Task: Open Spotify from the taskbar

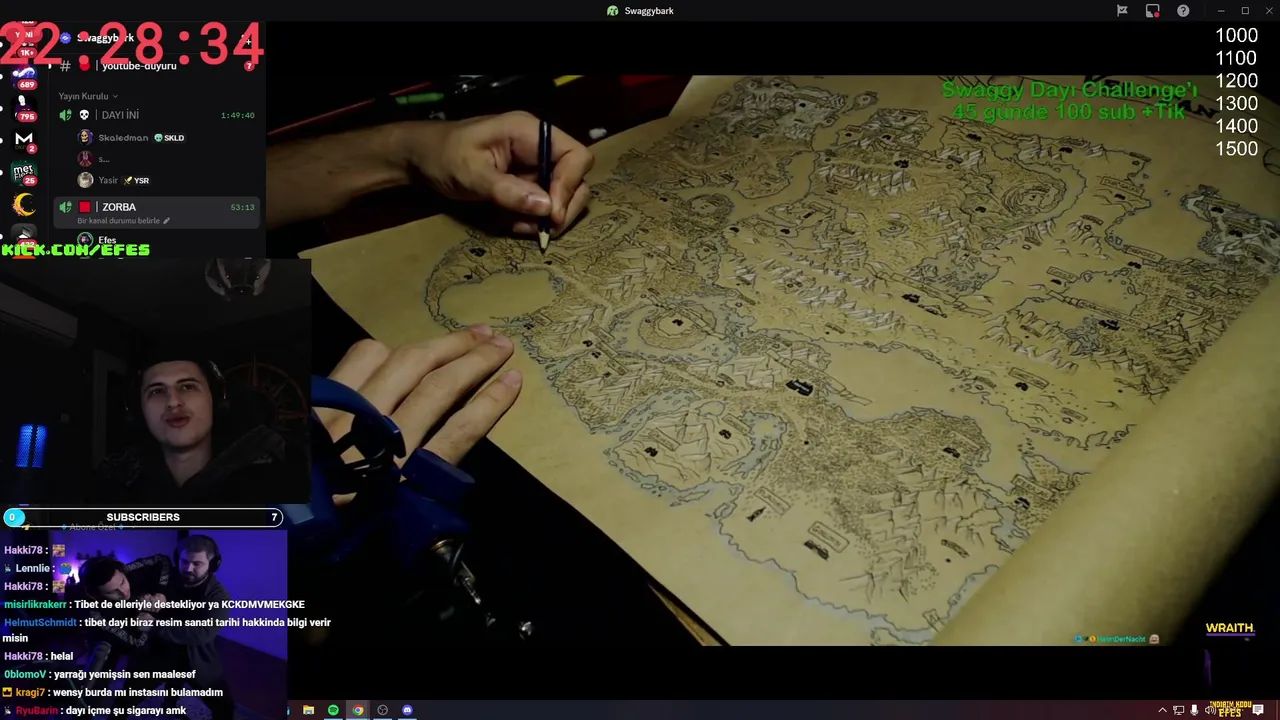Action: click(333, 710)
